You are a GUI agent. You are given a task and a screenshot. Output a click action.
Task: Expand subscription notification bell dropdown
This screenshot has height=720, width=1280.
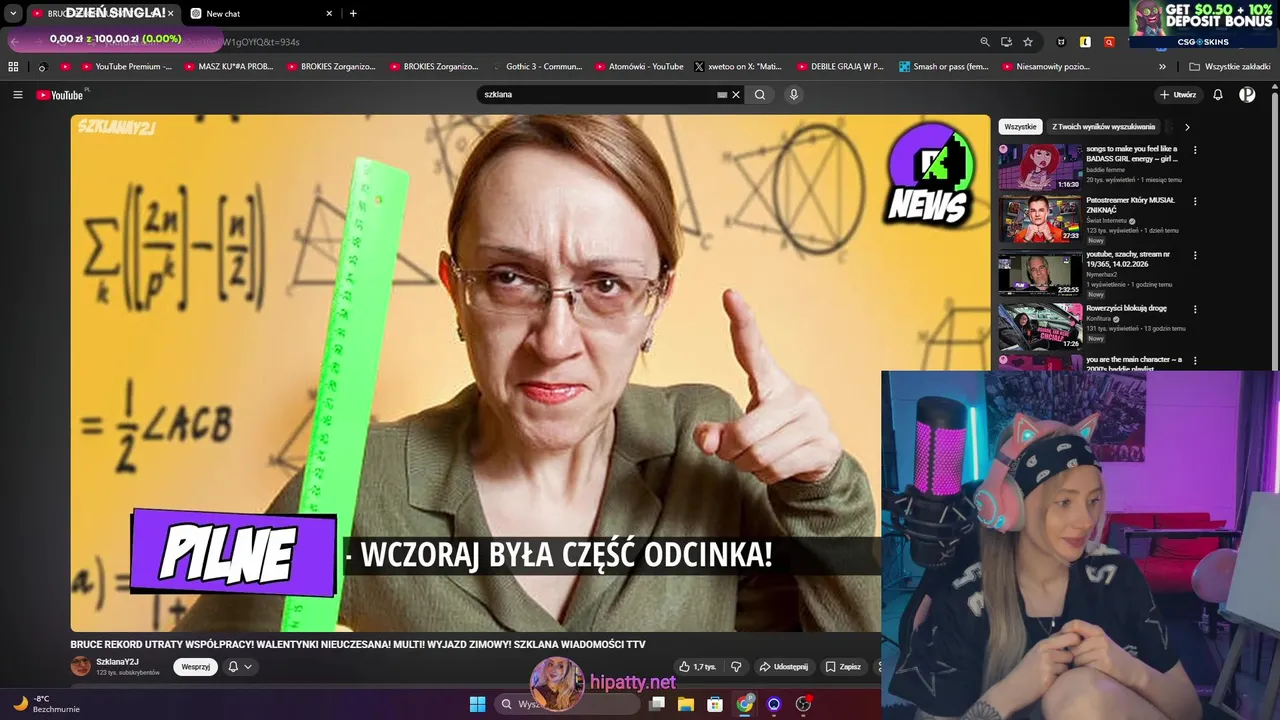point(239,667)
